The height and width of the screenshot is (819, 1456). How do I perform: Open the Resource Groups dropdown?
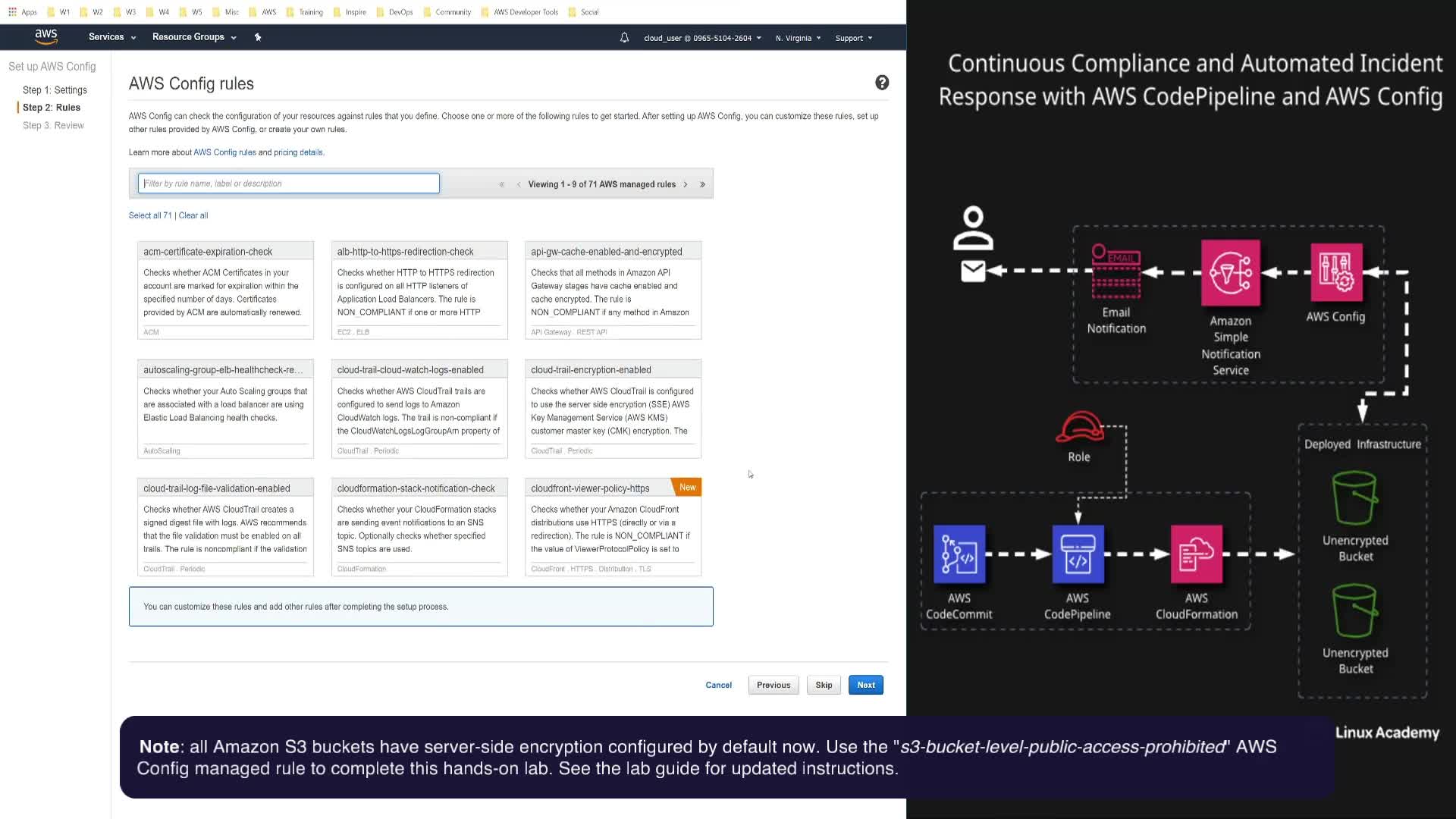194,37
